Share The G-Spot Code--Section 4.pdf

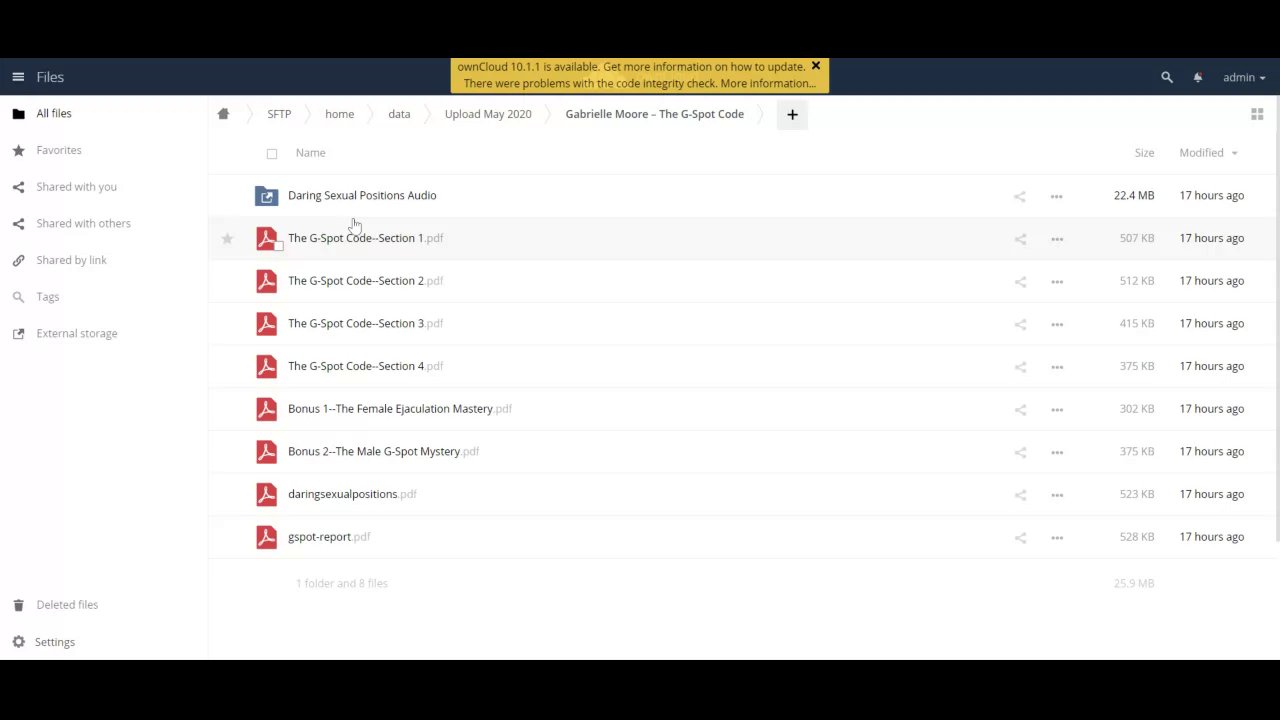coord(1020,367)
